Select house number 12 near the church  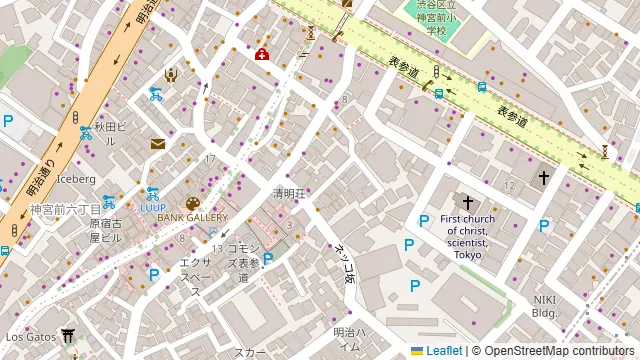point(509,186)
